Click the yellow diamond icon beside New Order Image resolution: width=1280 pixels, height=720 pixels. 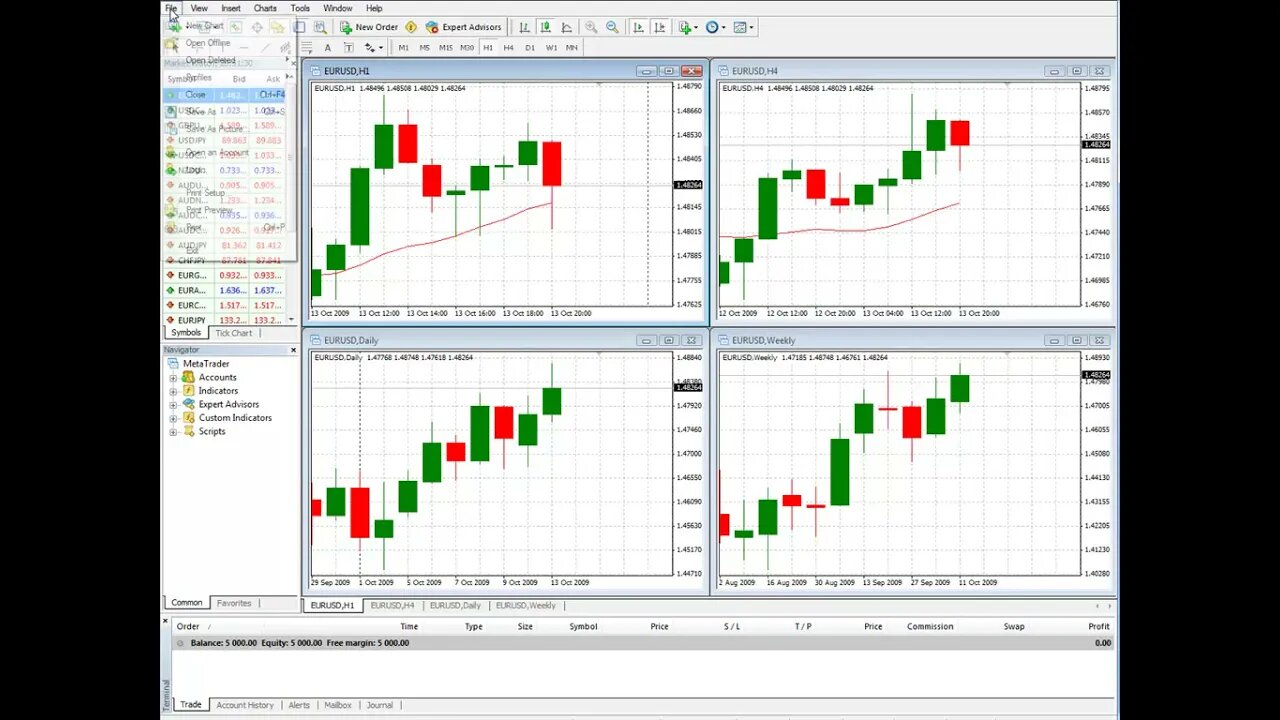coord(410,27)
